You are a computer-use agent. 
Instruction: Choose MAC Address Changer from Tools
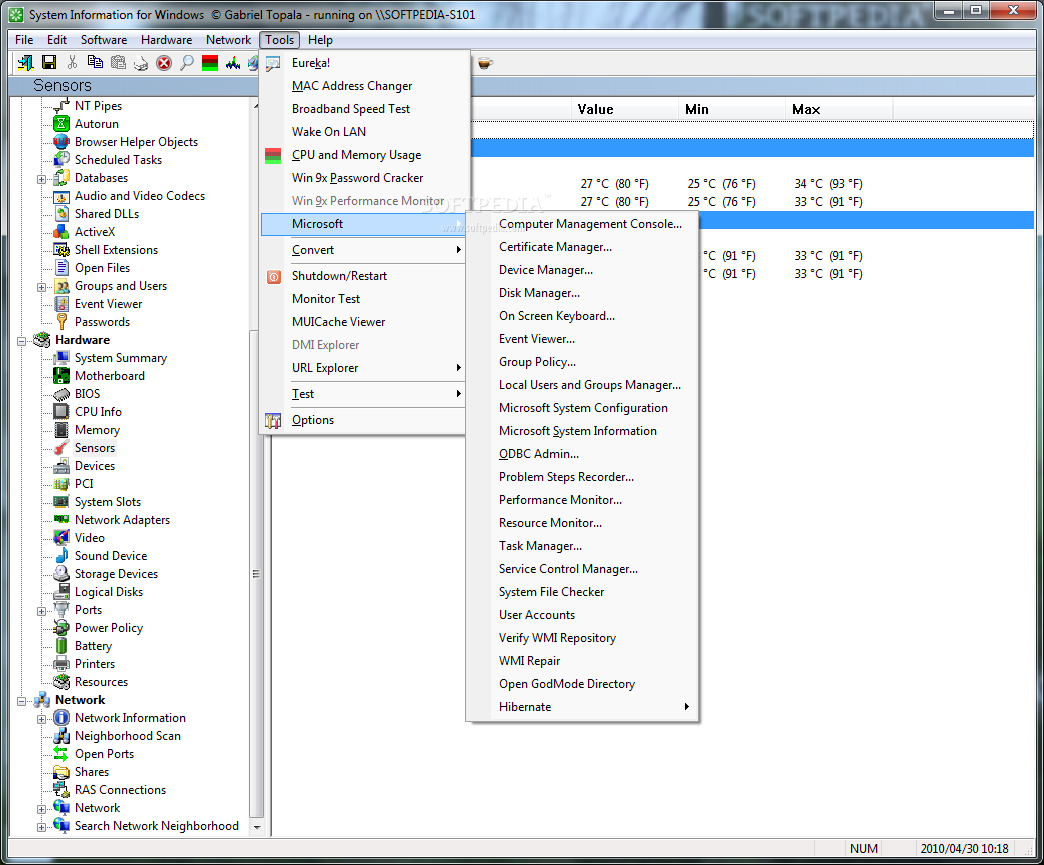[x=363, y=86]
